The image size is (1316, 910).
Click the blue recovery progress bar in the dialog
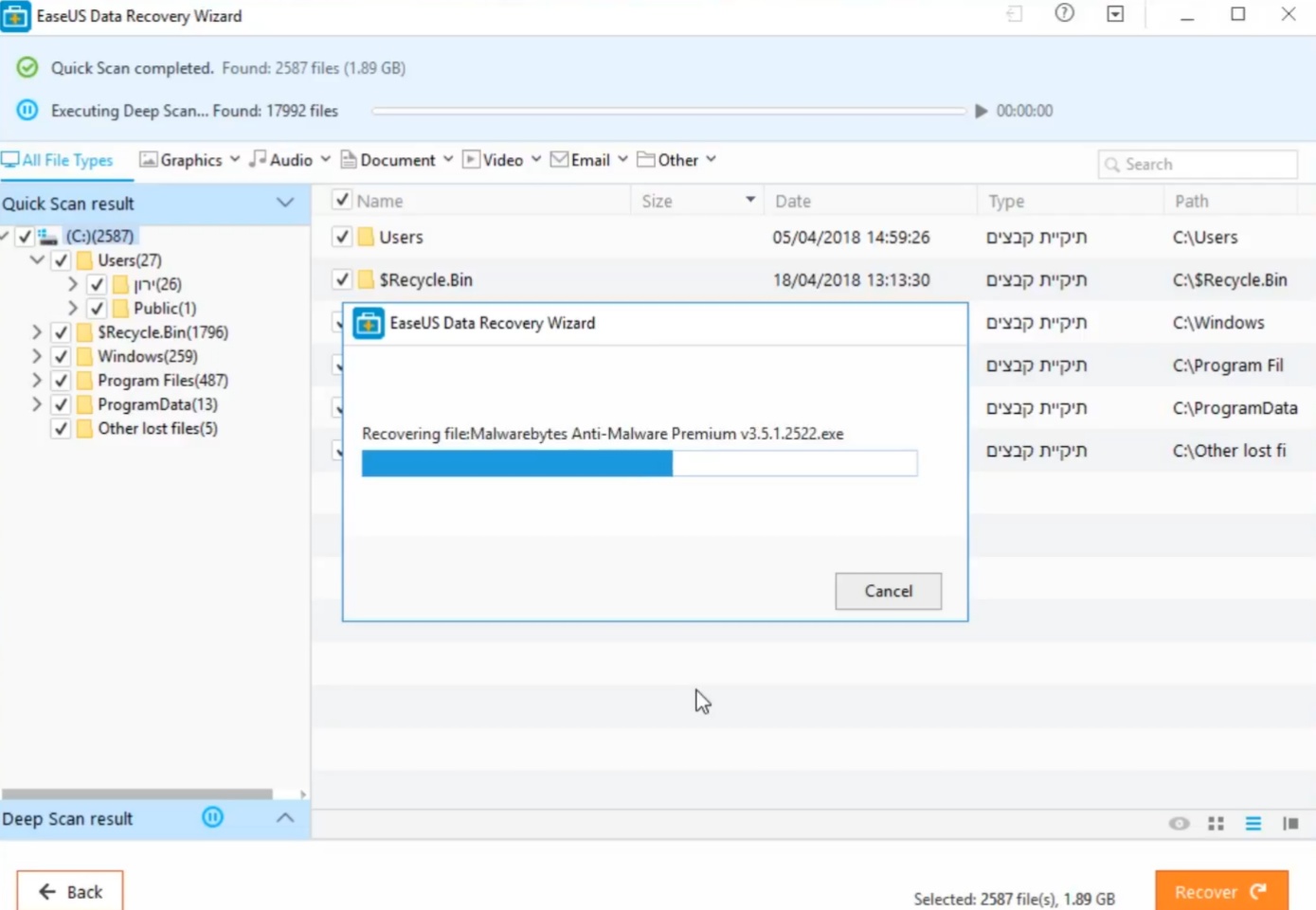pos(640,463)
